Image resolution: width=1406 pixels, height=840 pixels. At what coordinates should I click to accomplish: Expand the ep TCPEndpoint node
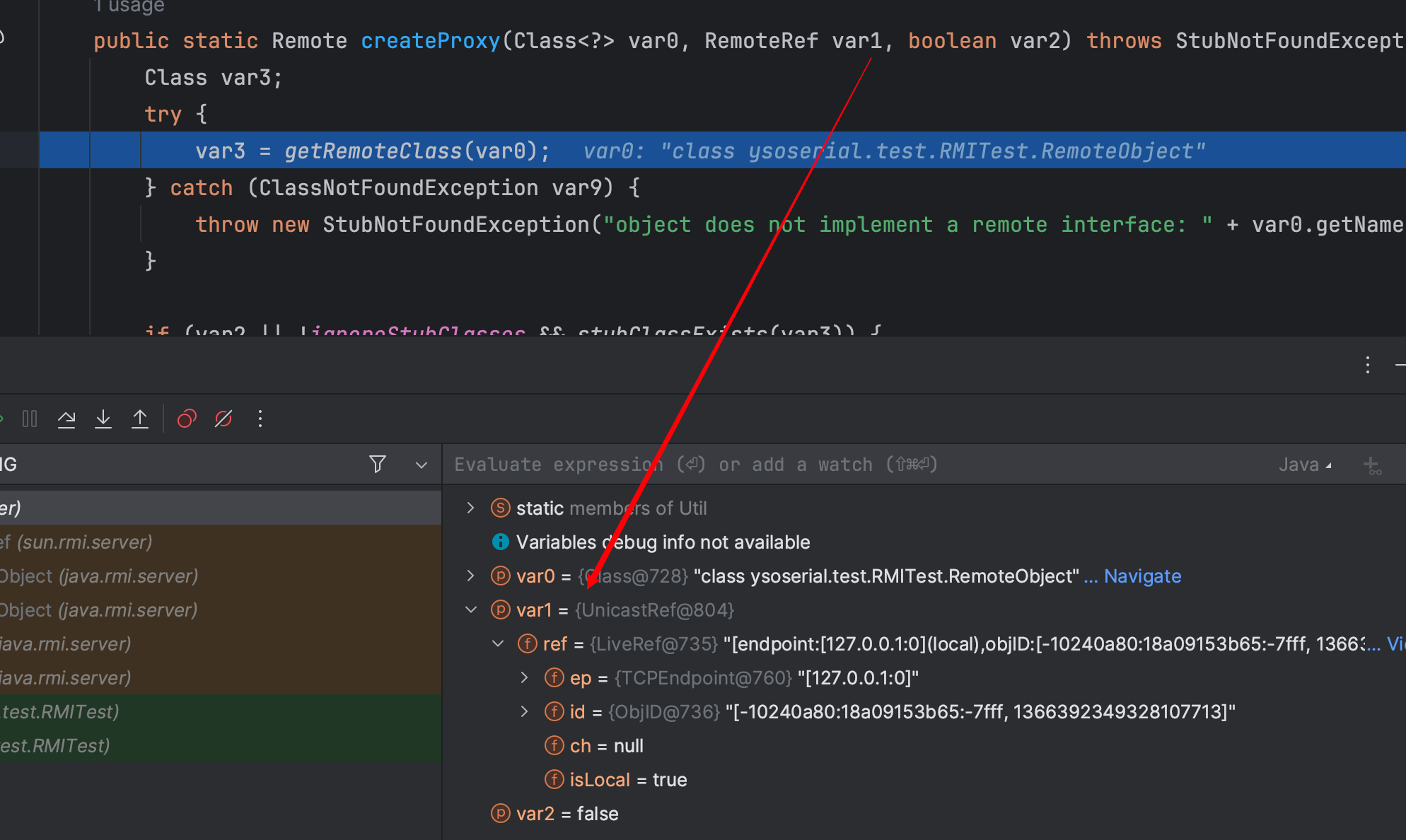(524, 677)
